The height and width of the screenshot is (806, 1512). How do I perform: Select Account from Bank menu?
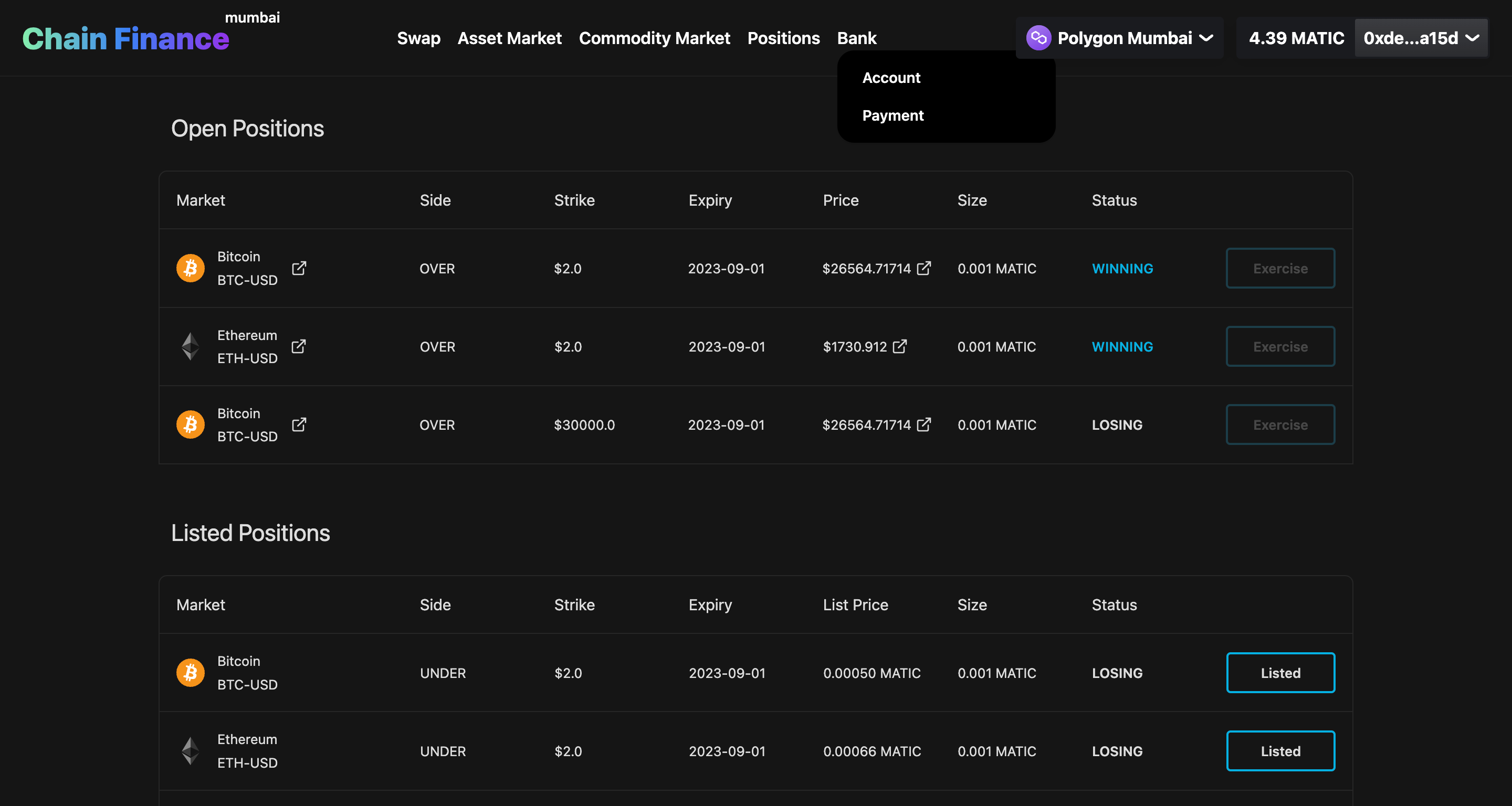pyautogui.click(x=891, y=78)
